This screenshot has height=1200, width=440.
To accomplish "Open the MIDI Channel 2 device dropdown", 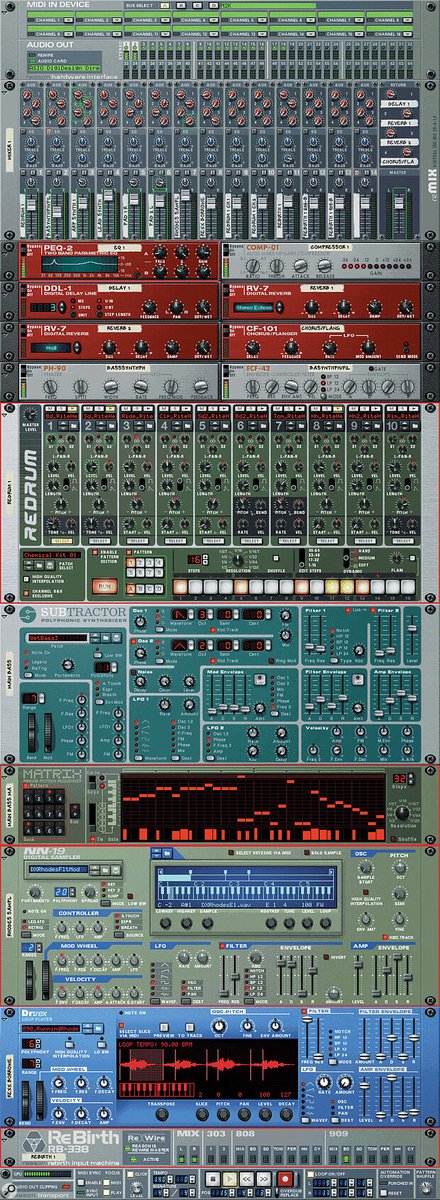I will pyautogui.click(x=116, y=20).
